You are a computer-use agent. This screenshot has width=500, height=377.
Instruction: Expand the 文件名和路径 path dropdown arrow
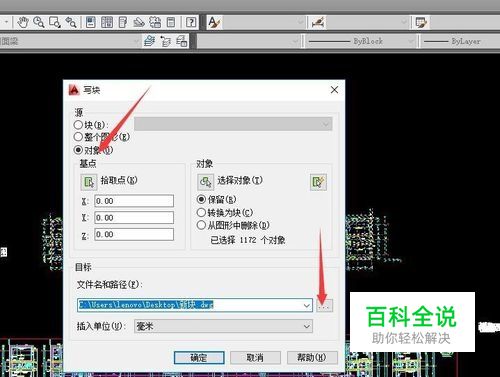(307, 305)
